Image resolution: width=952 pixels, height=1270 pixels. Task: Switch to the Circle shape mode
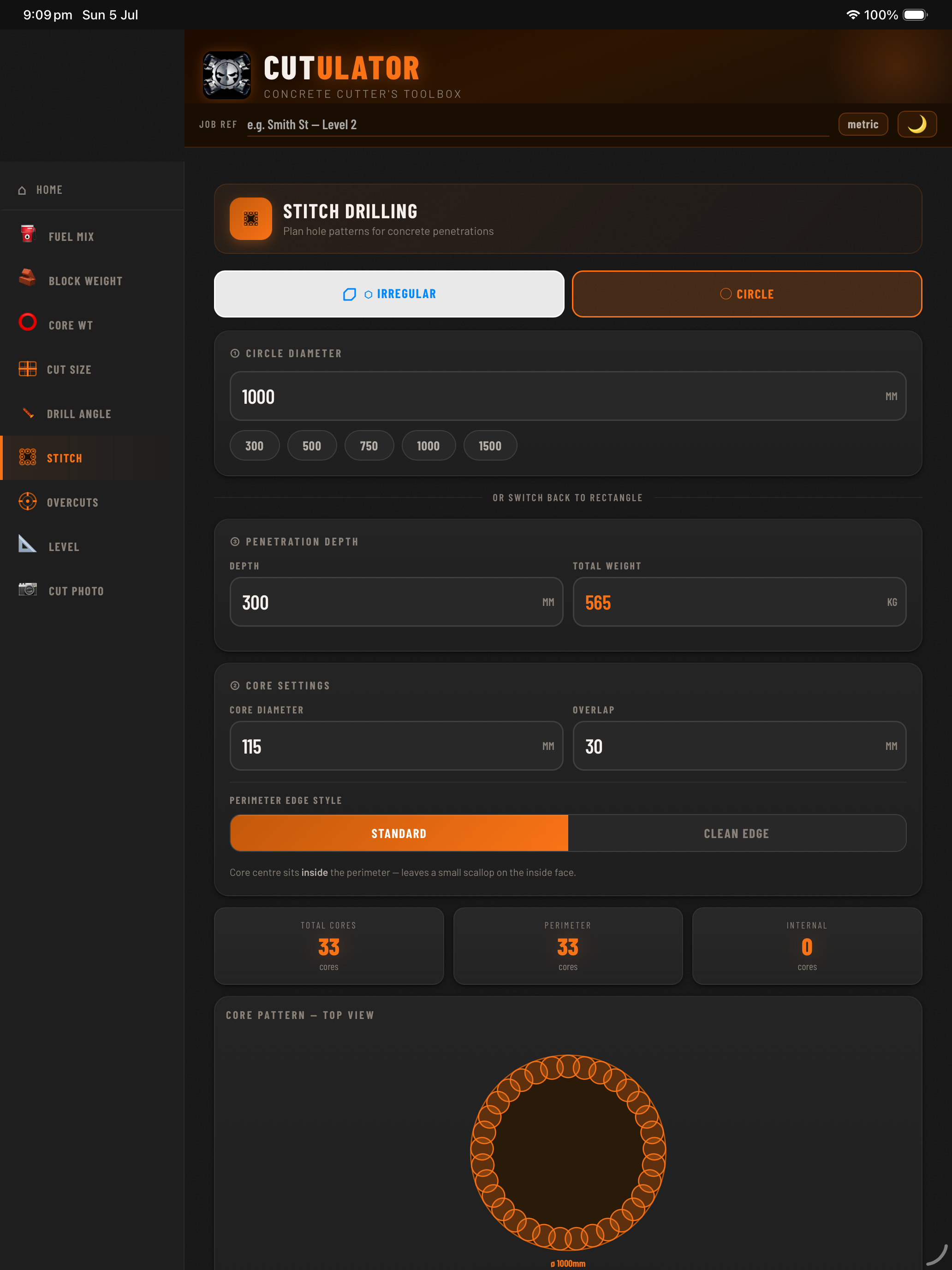tap(747, 294)
